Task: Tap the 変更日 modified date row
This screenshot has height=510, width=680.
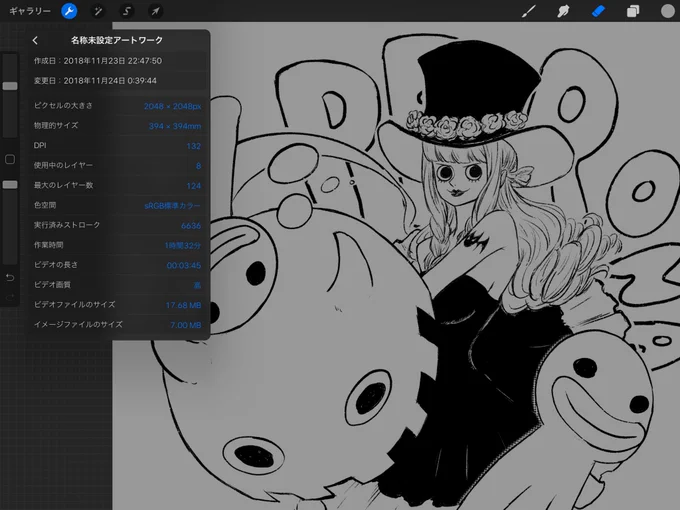Action: click(x=118, y=81)
